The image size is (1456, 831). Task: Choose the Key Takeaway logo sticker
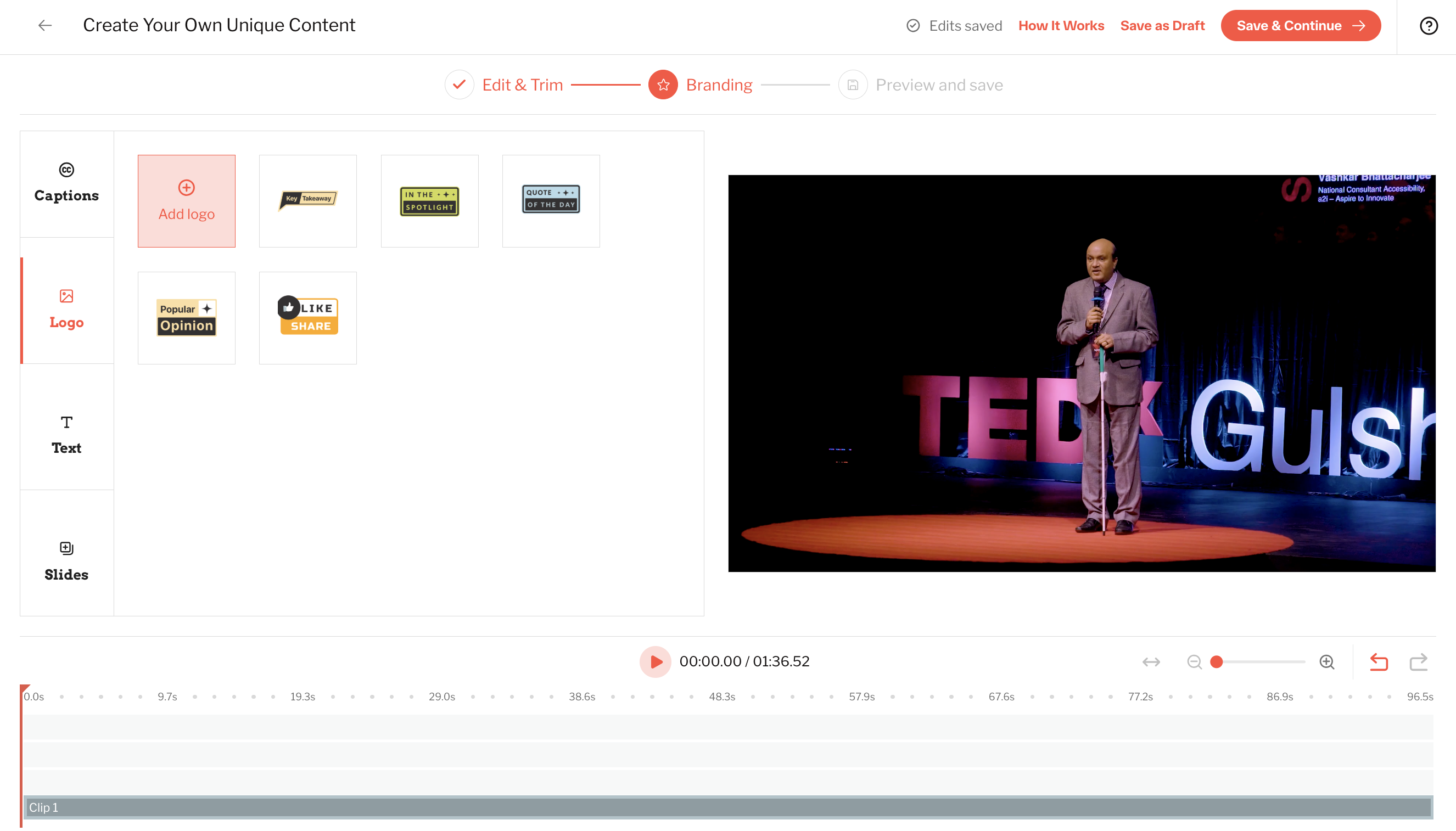(308, 201)
